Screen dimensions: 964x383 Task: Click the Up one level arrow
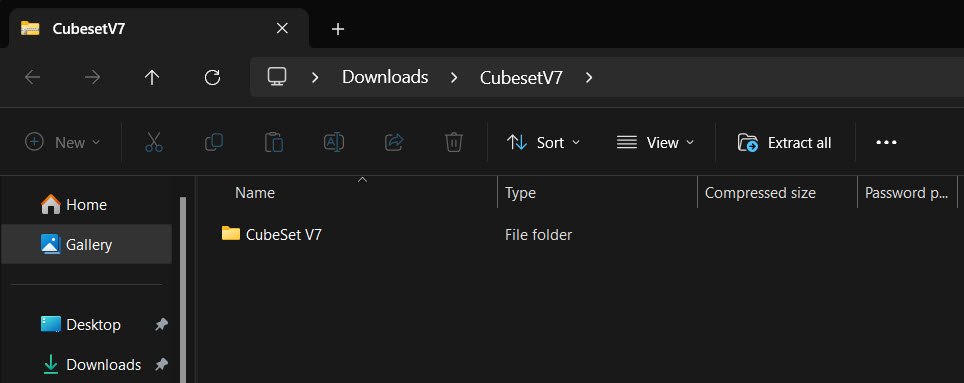point(152,77)
